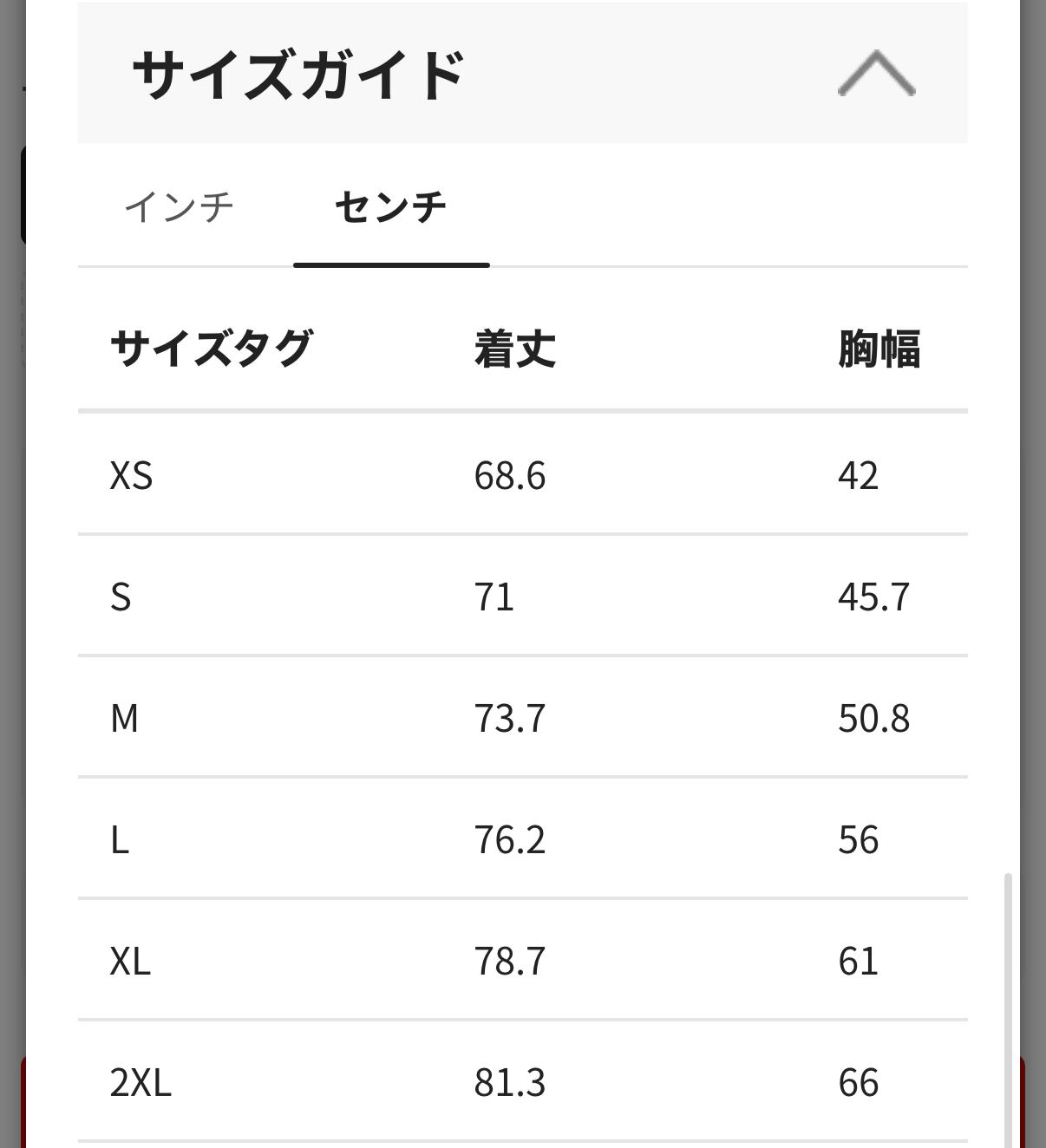
Task: Select the M size row label
Action: pos(124,718)
